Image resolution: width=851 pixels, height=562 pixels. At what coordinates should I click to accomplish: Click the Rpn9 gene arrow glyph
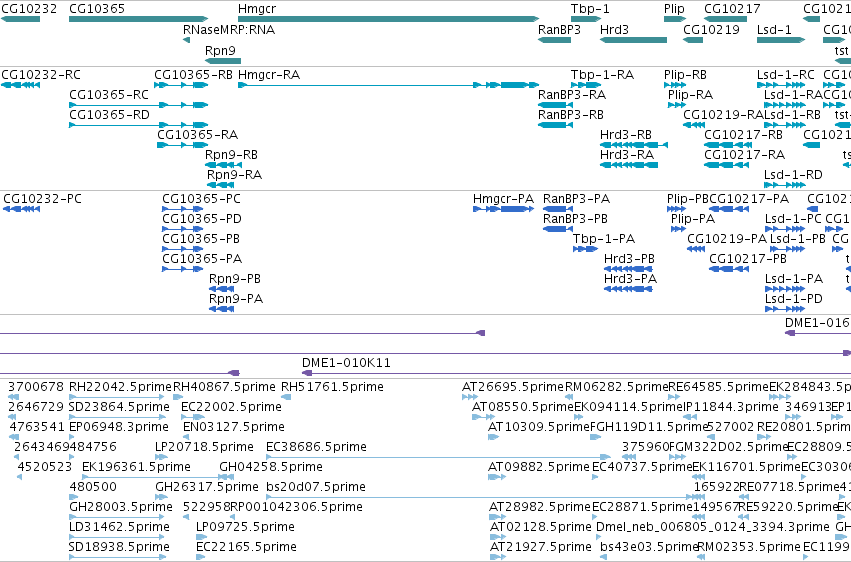click(223, 61)
